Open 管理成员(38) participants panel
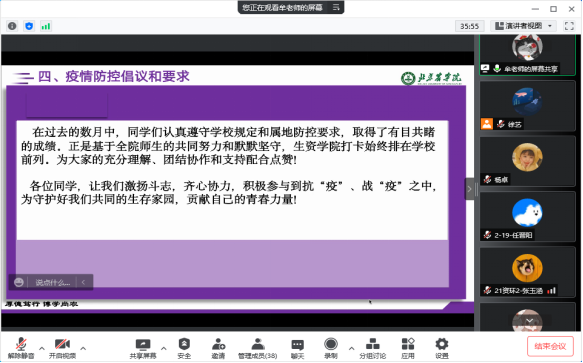 click(258, 348)
